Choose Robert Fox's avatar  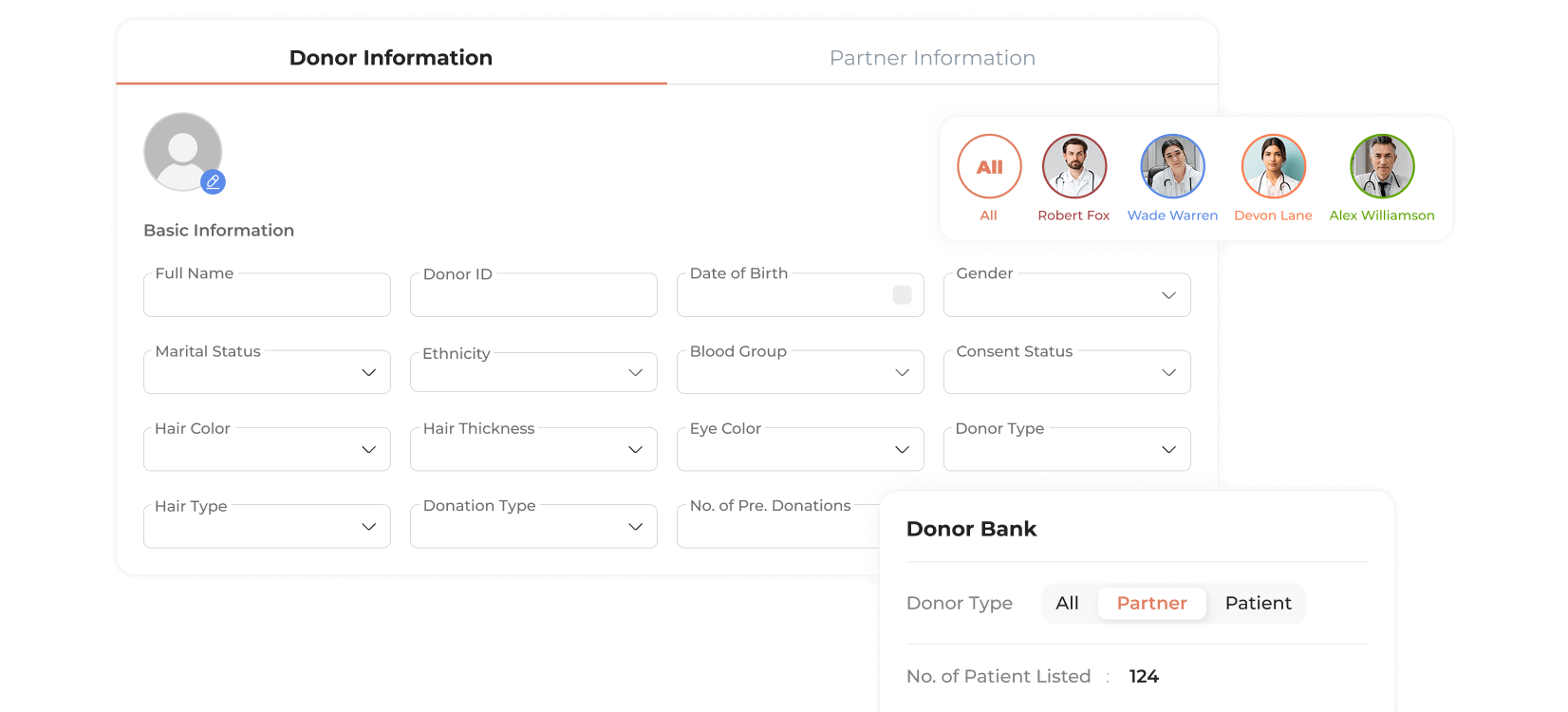click(1074, 166)
